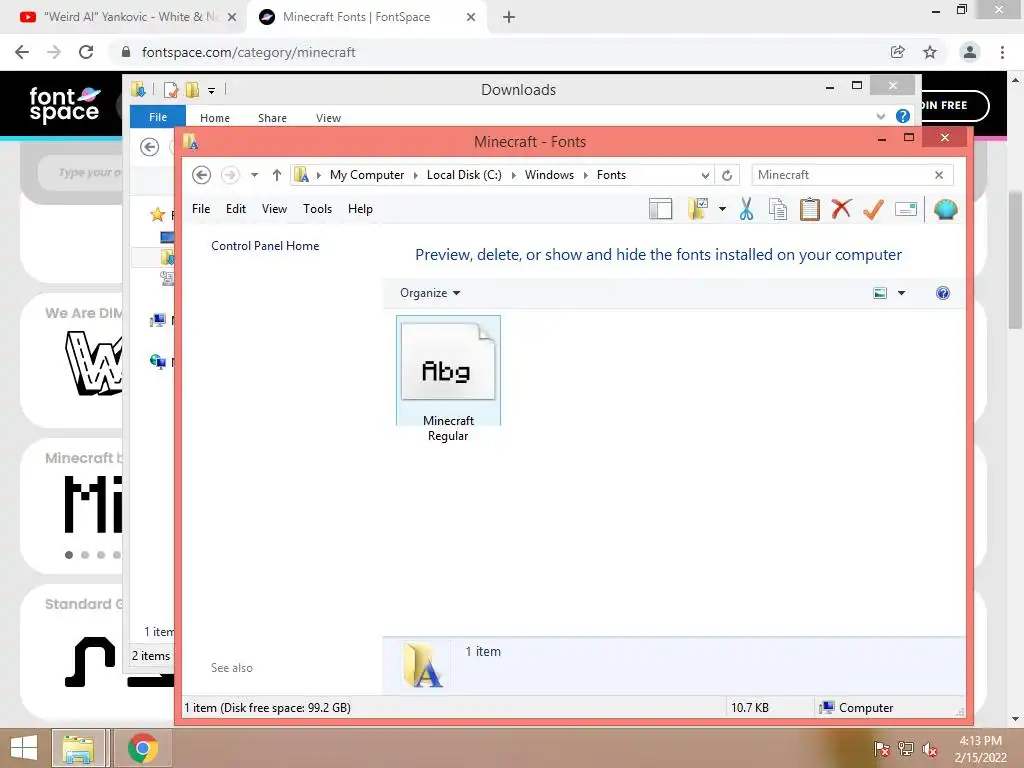This screenshot has height=768, width=1024.
Task: Click the change view icon in Fonts pane
Action: 880,293
